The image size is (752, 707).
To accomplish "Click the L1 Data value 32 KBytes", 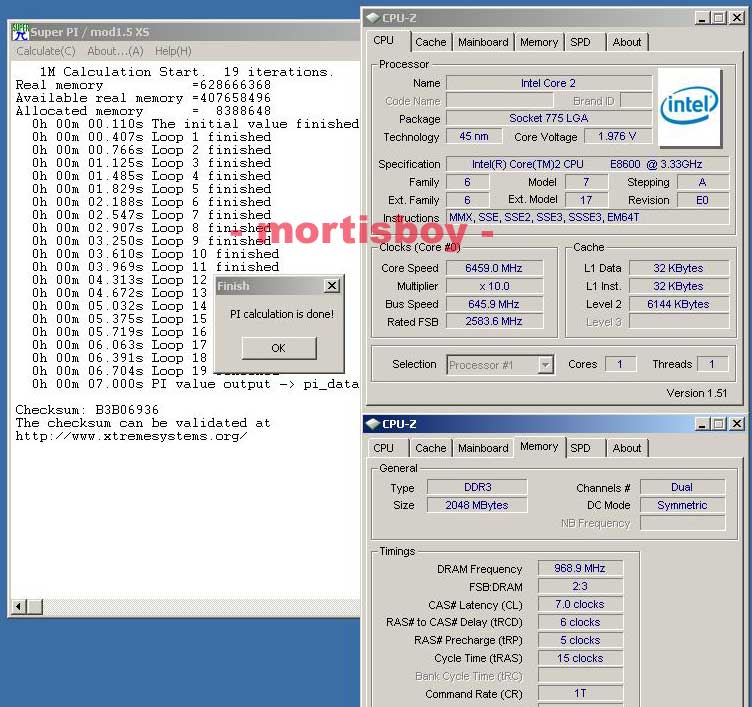I will (678, 268).
